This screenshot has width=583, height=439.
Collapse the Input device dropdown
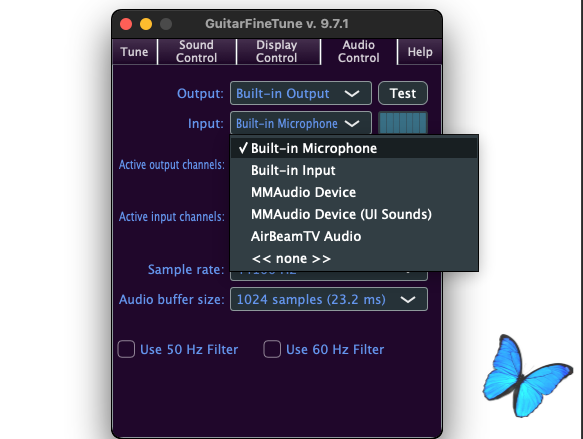point(301,123)
